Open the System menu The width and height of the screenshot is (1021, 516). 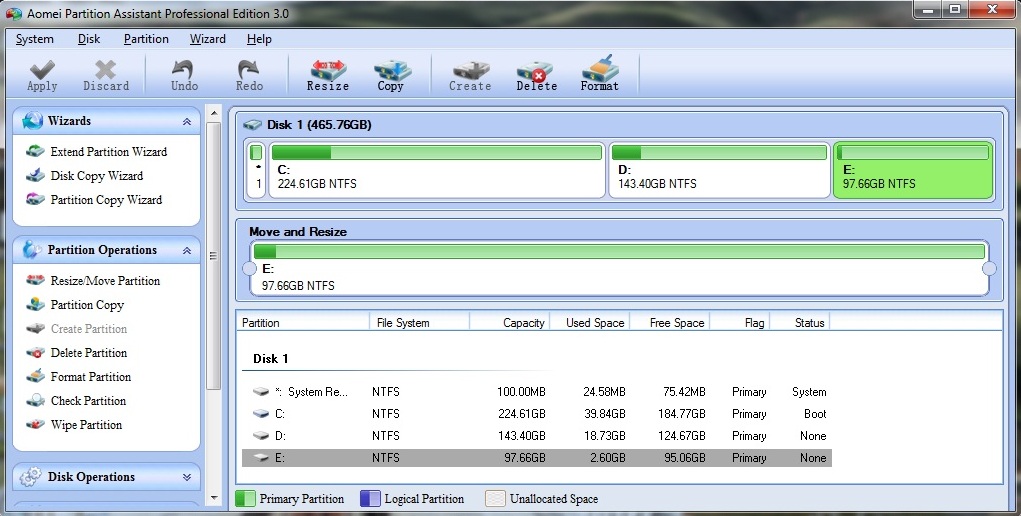35,39
